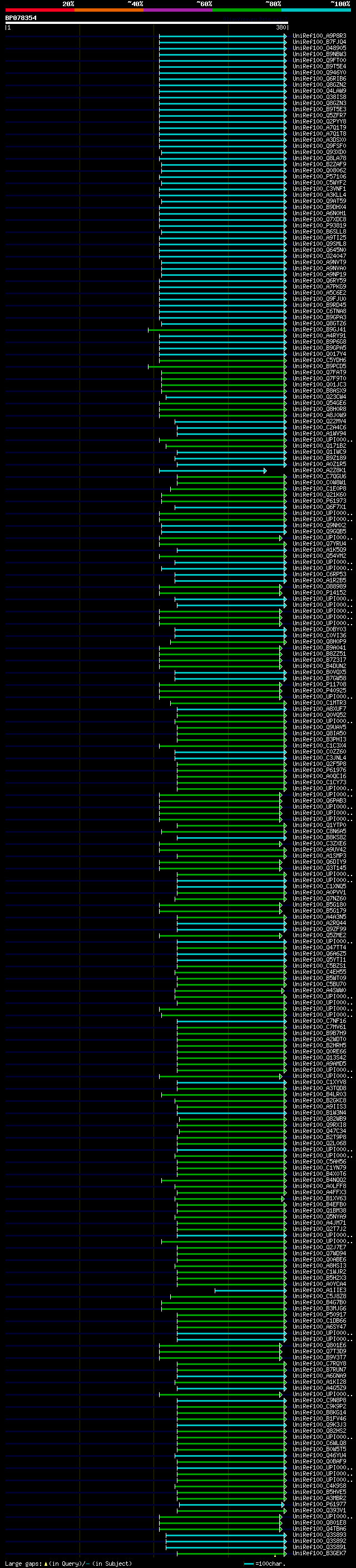356x1568 pixels.
Task: Select label UniRef100_C2A4C6
Action: 319,427
